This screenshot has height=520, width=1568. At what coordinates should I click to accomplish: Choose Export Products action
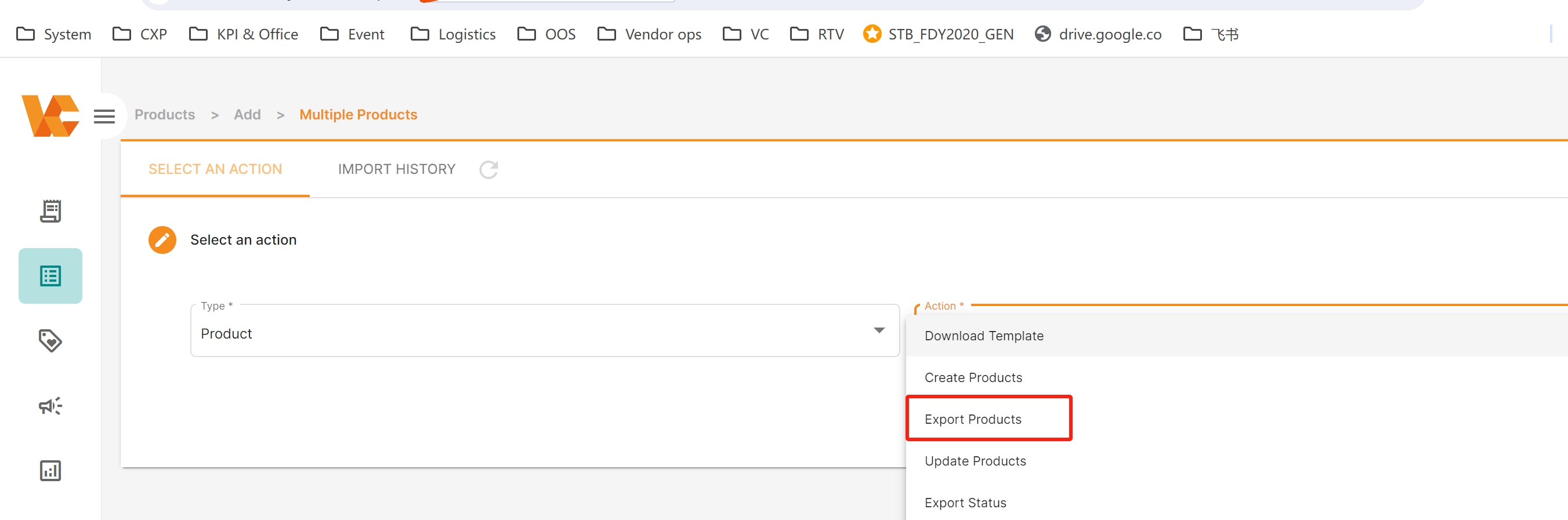[x=1236, y=419]
